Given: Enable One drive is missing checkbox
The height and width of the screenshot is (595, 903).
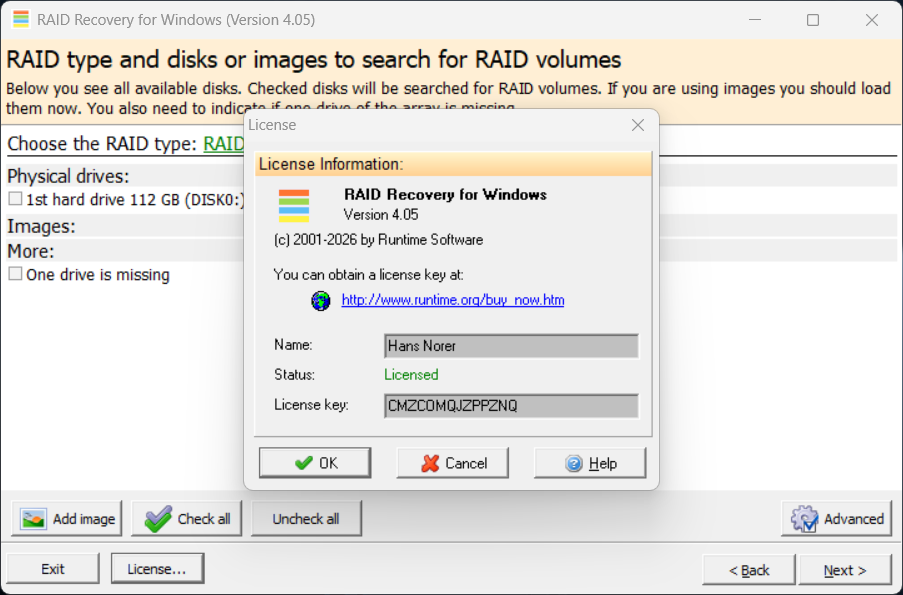Looking at the screenshot, I should [x=16, y=274].
